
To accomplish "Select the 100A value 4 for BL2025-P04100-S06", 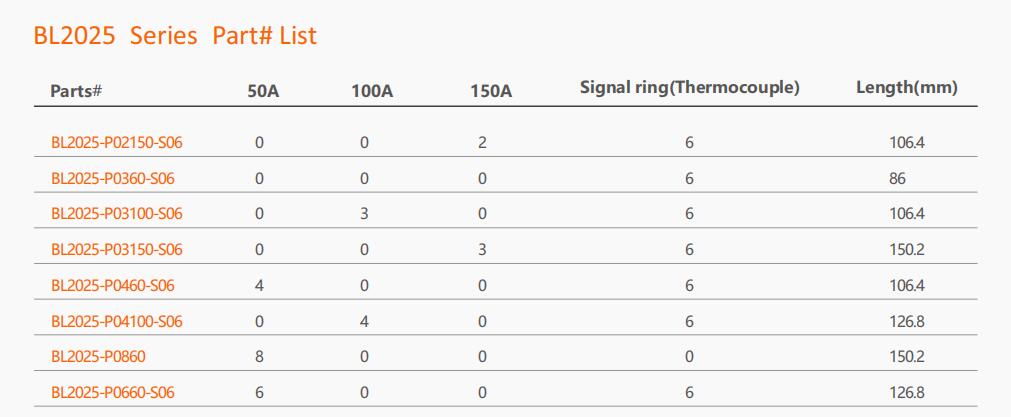I will point(364,321).
